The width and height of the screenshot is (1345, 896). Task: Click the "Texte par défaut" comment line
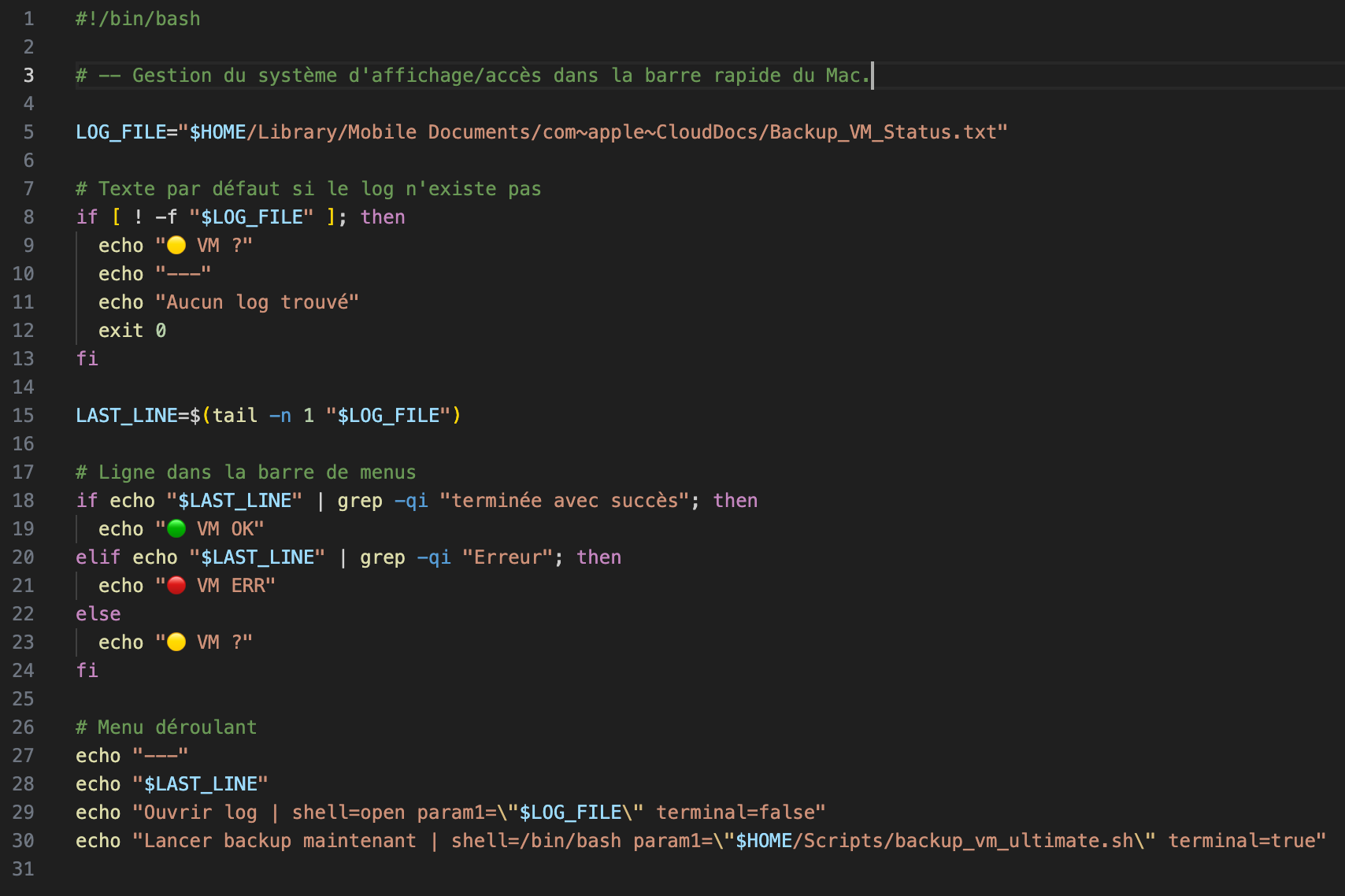coord(308,189)
